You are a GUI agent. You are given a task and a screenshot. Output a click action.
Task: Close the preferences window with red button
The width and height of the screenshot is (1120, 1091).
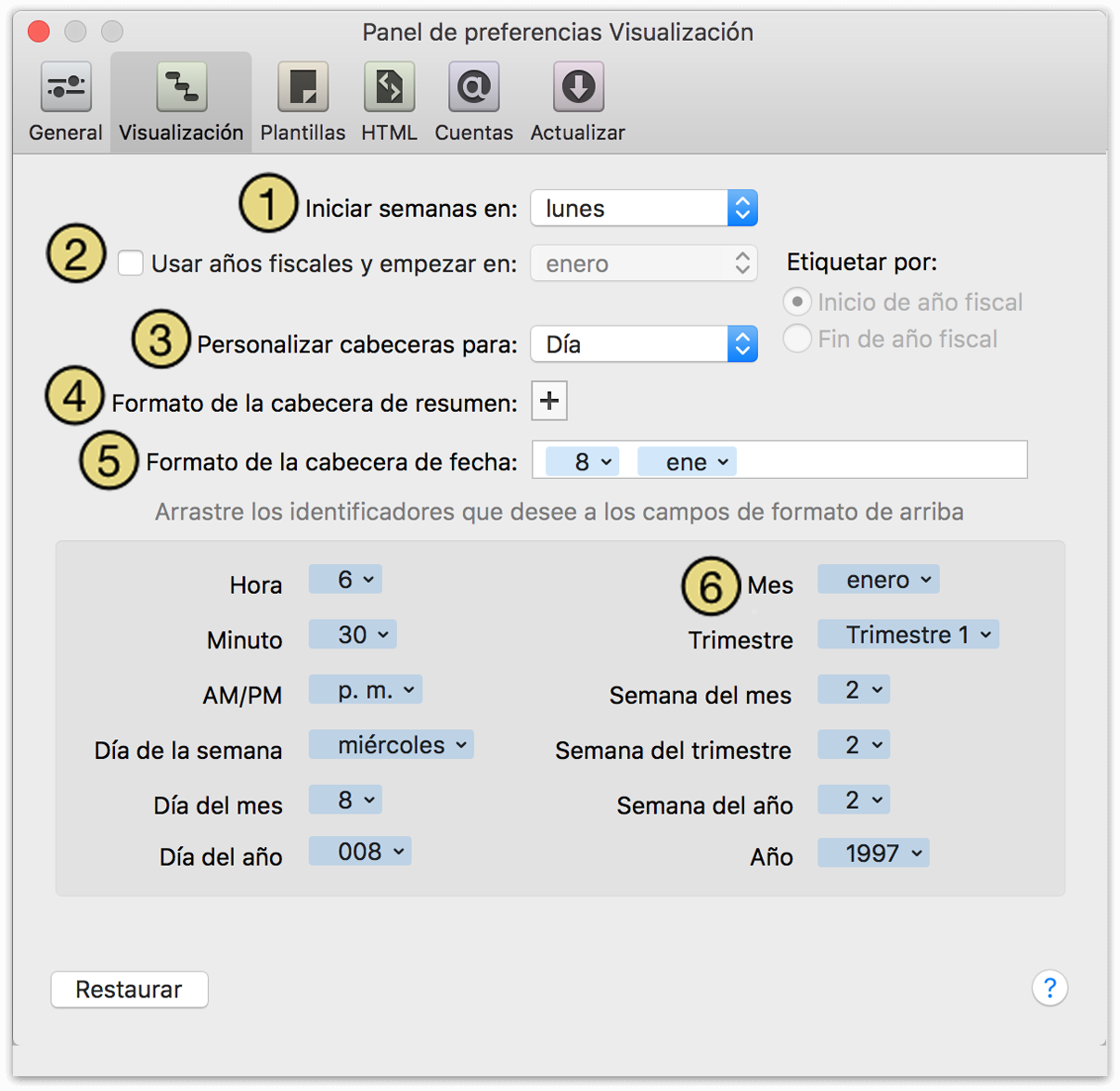pyautogui.click(x=39, y=32)
